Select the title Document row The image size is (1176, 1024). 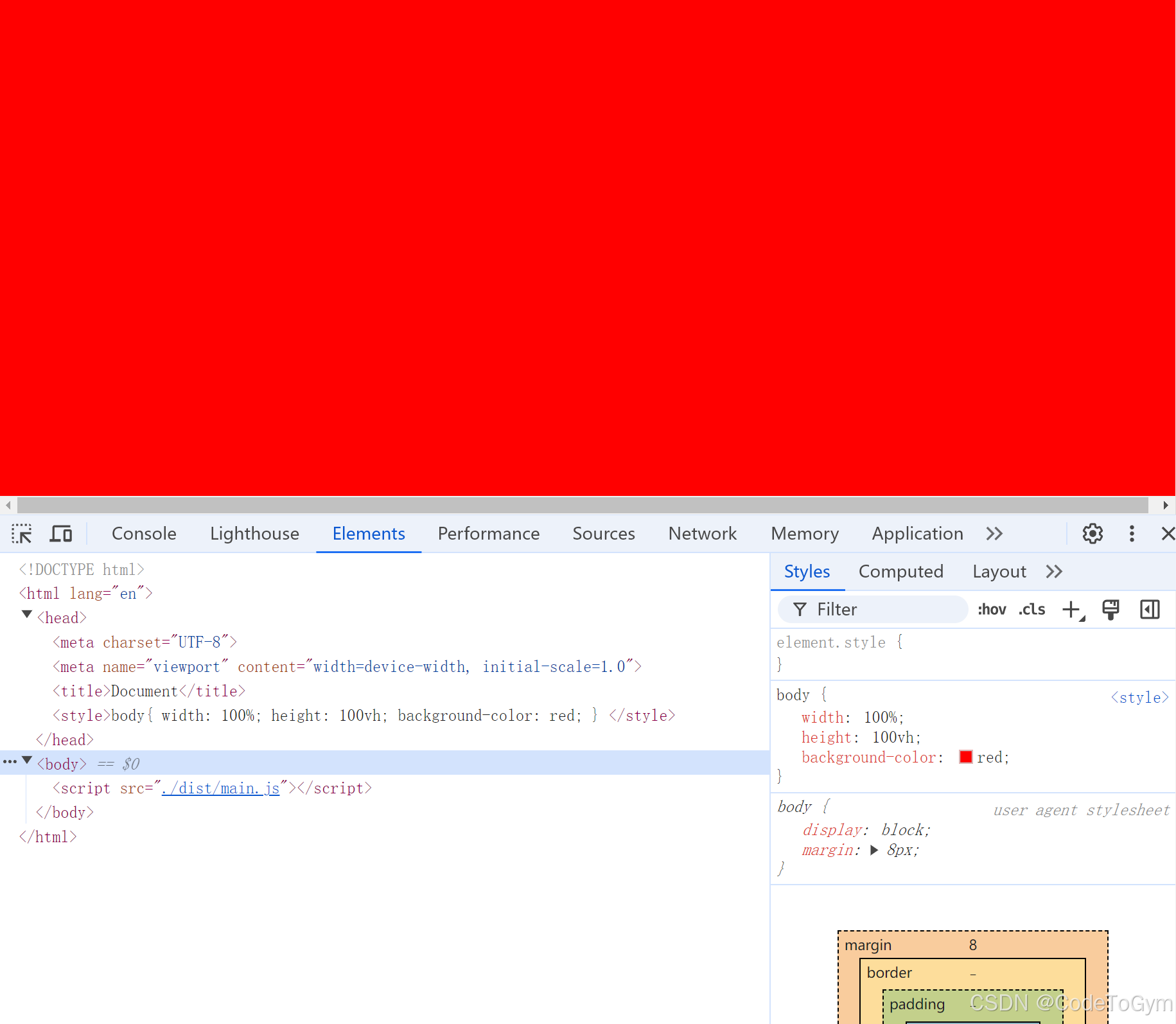click(149, 691)
